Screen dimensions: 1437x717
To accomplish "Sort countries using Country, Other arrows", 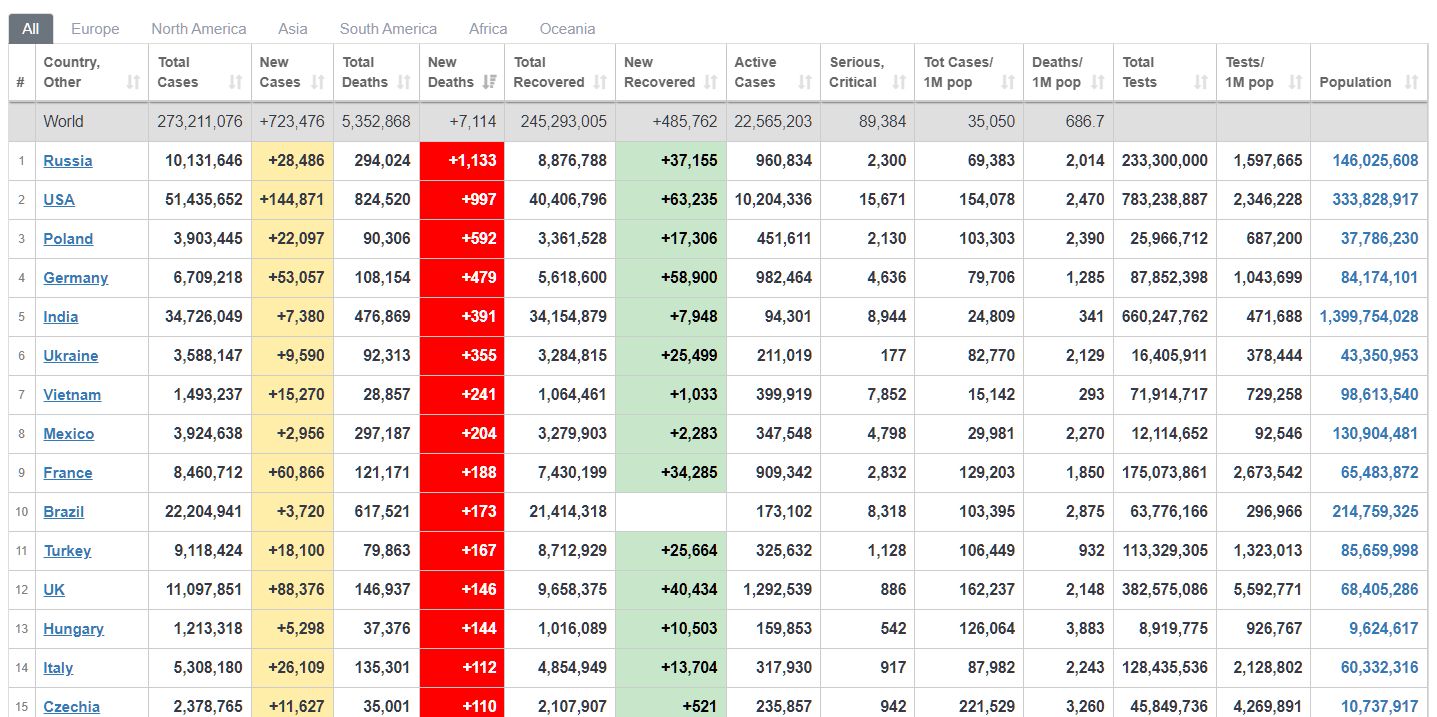I will click(x=133, y=82).
